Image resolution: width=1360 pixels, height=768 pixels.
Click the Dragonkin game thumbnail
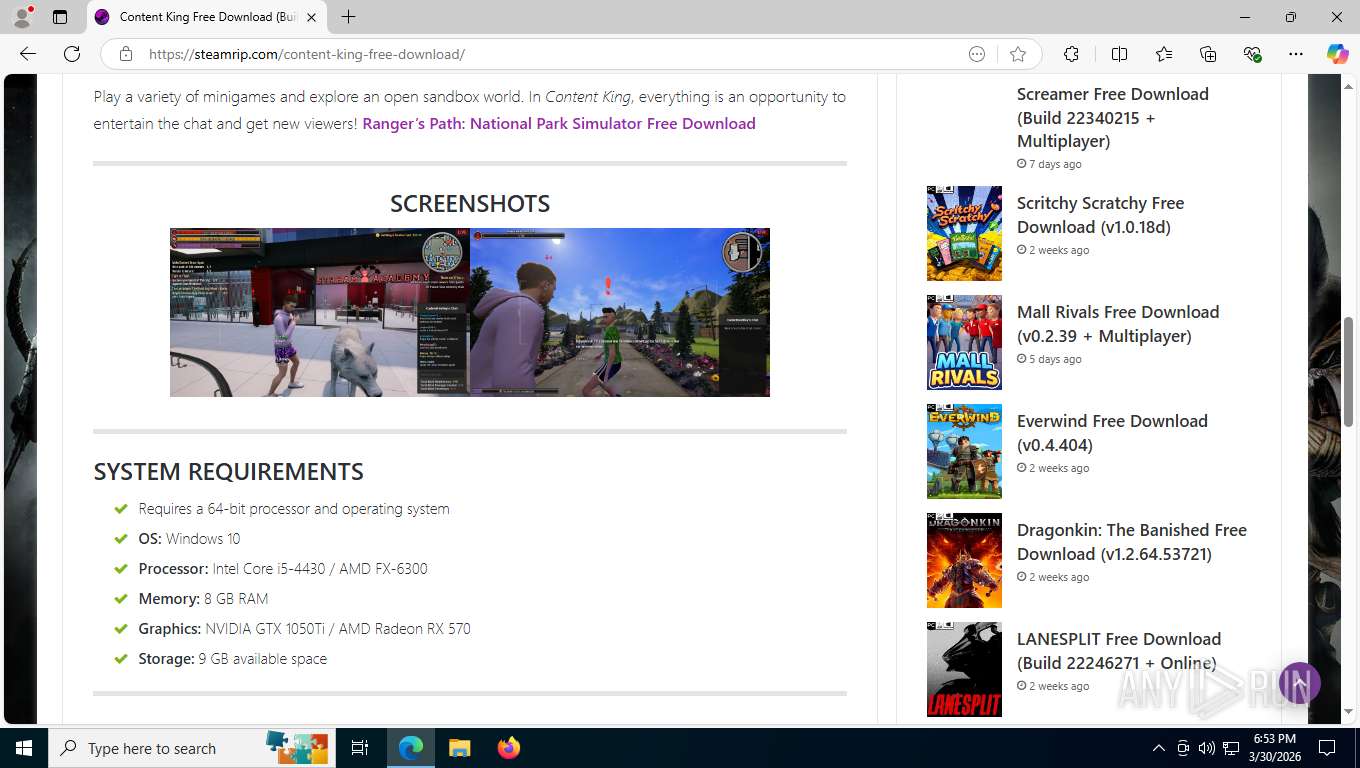pyautogui.click(x=964, y=560)
